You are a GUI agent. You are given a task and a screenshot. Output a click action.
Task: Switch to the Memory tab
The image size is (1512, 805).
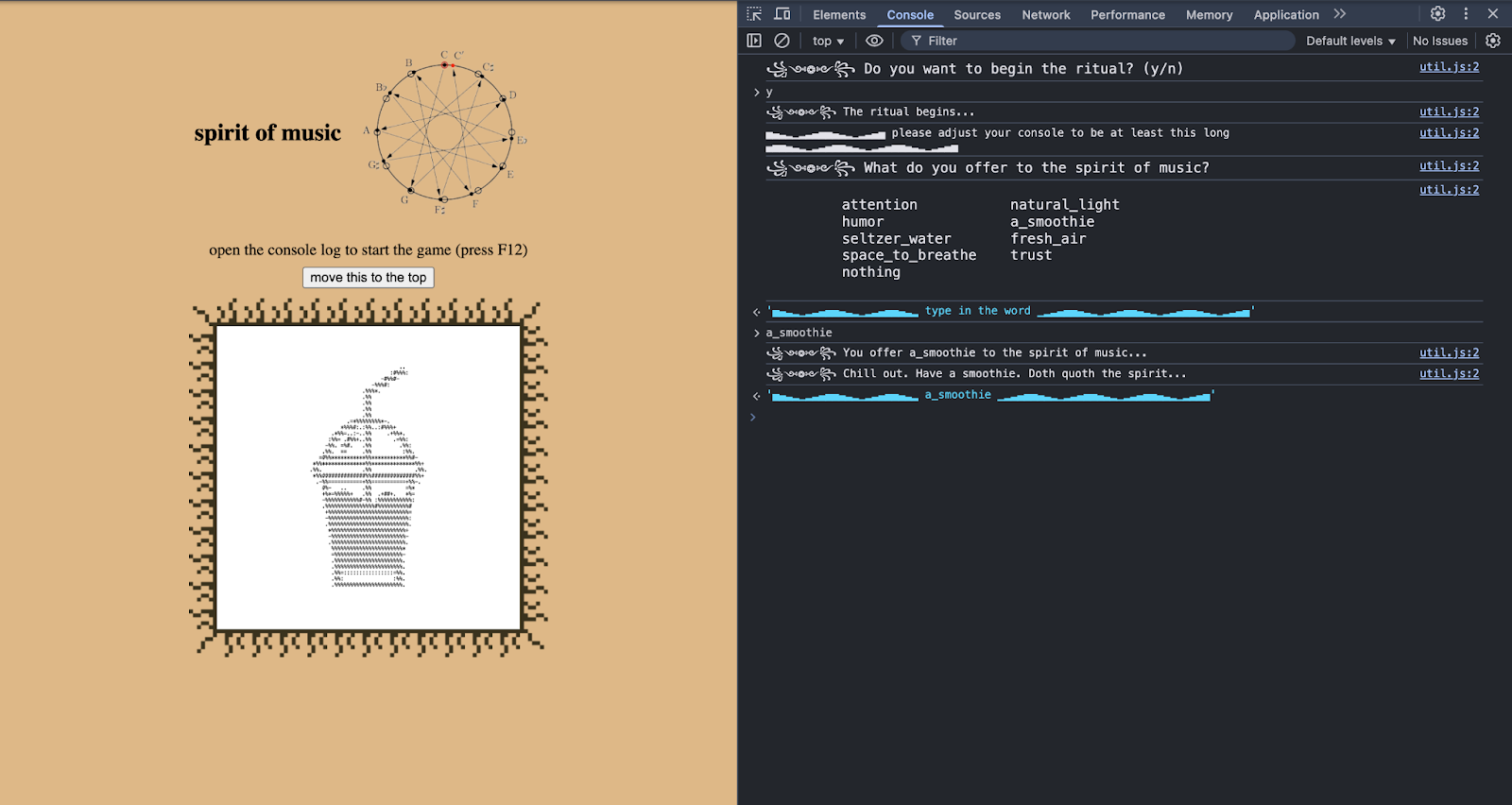[x=1210, y=14]
